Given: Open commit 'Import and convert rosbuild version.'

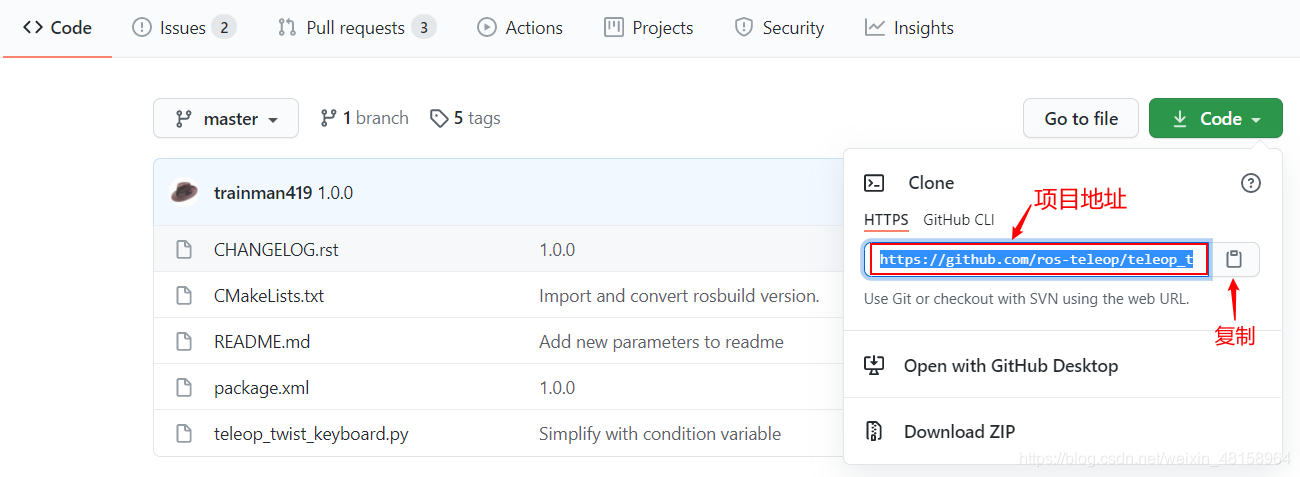Looking at the screenshot, I should click(679, 296).
